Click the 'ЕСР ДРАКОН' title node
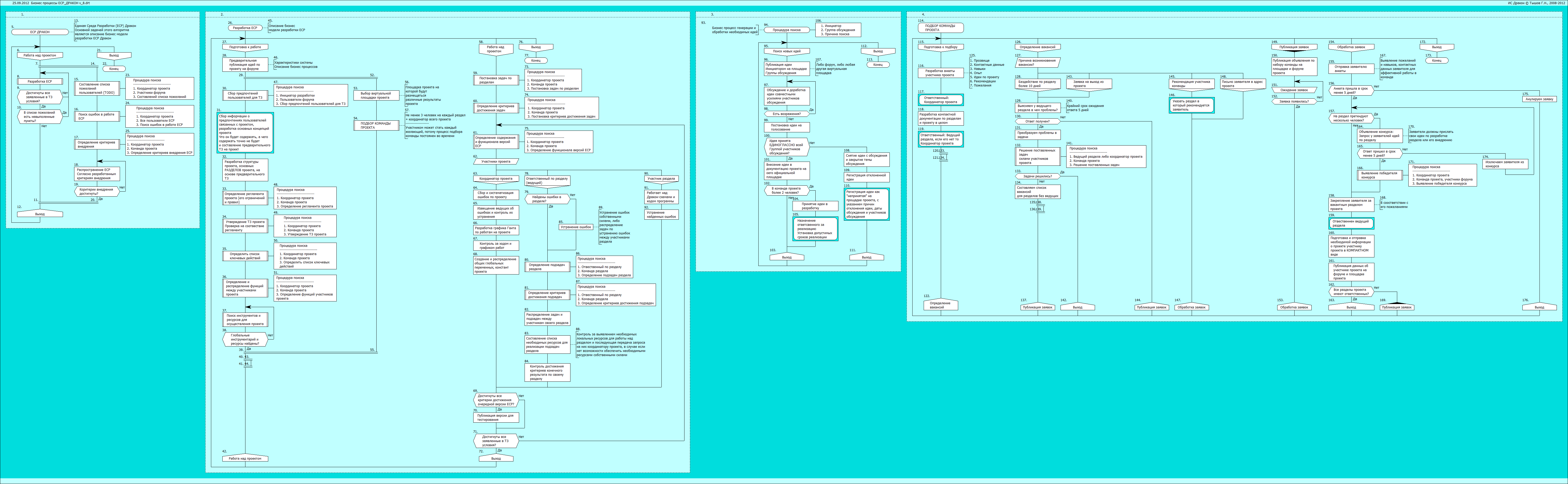 pyautogui.click(x=40, y=32)
